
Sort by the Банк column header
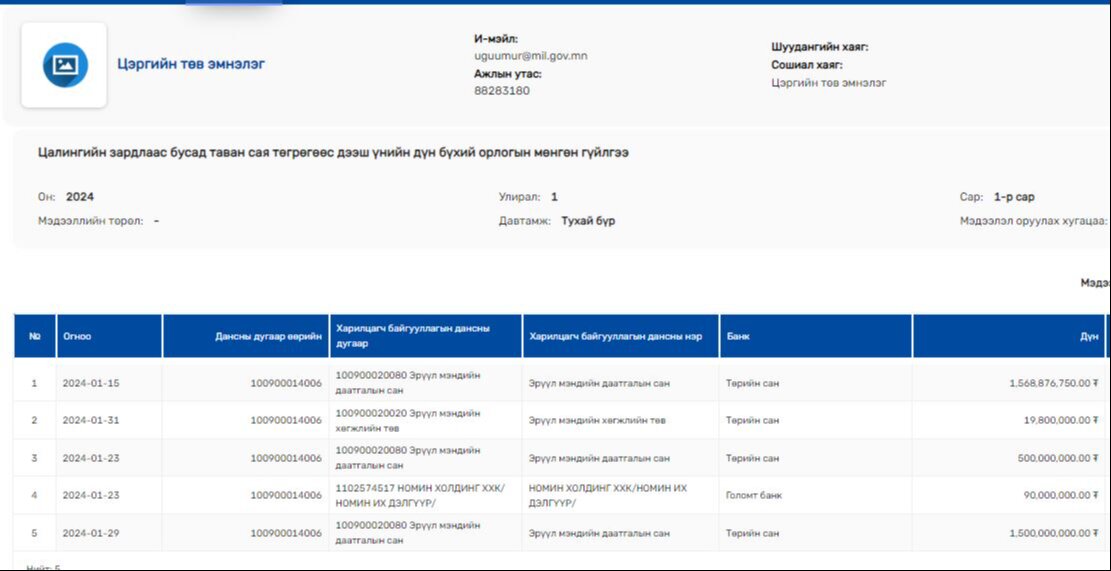pyautogui.click(x=739, y=336)
